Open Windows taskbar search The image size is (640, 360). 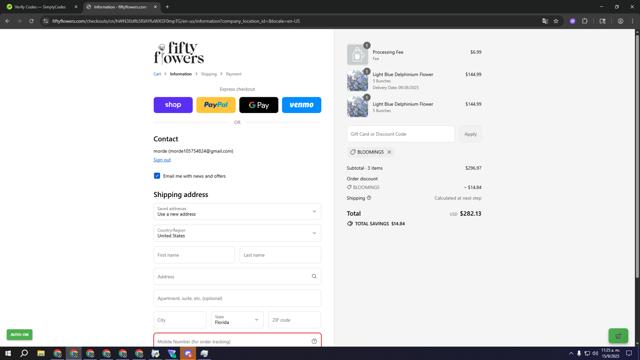(24, 353)
